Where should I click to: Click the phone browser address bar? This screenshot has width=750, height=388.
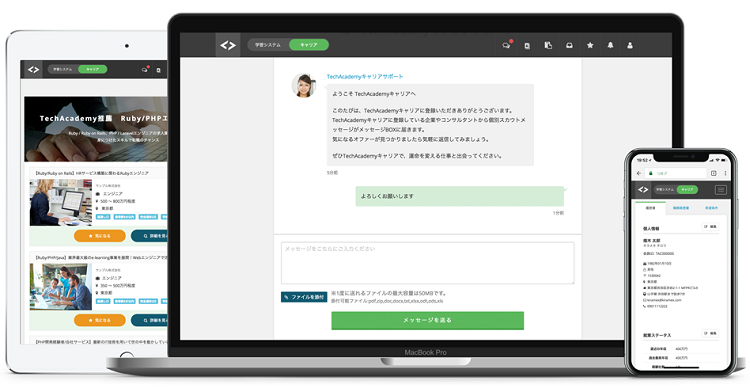pos(676,173)
